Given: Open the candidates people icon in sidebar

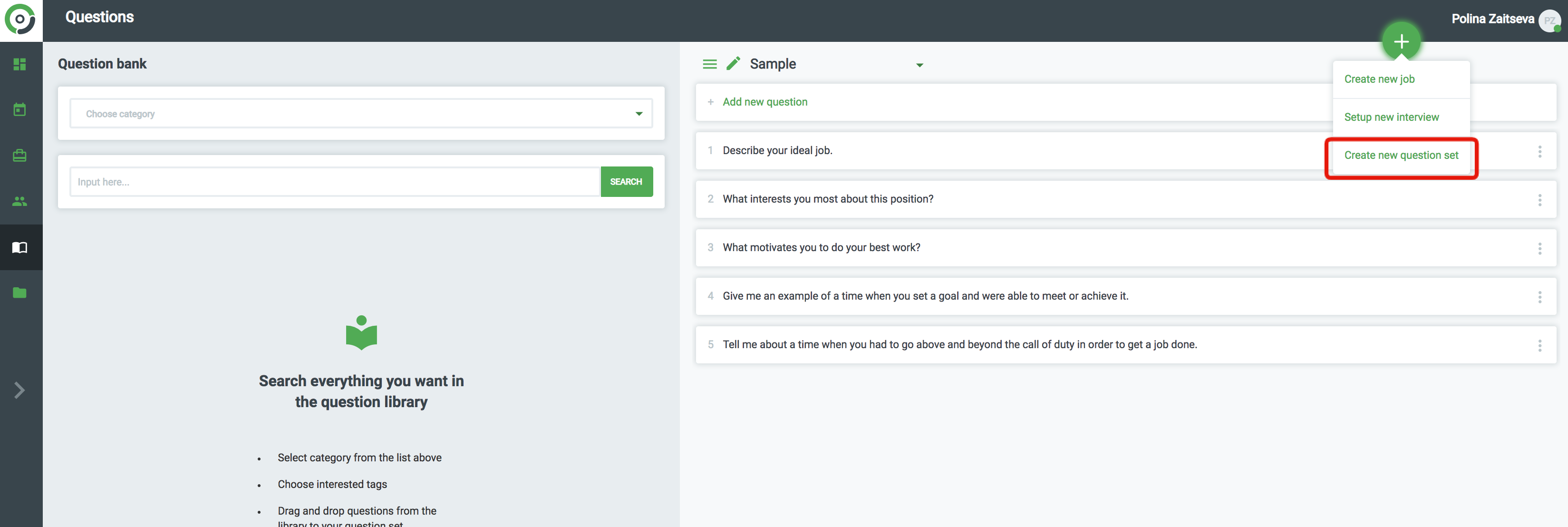Looking at the screenshot, I should (x=19, y=201).
